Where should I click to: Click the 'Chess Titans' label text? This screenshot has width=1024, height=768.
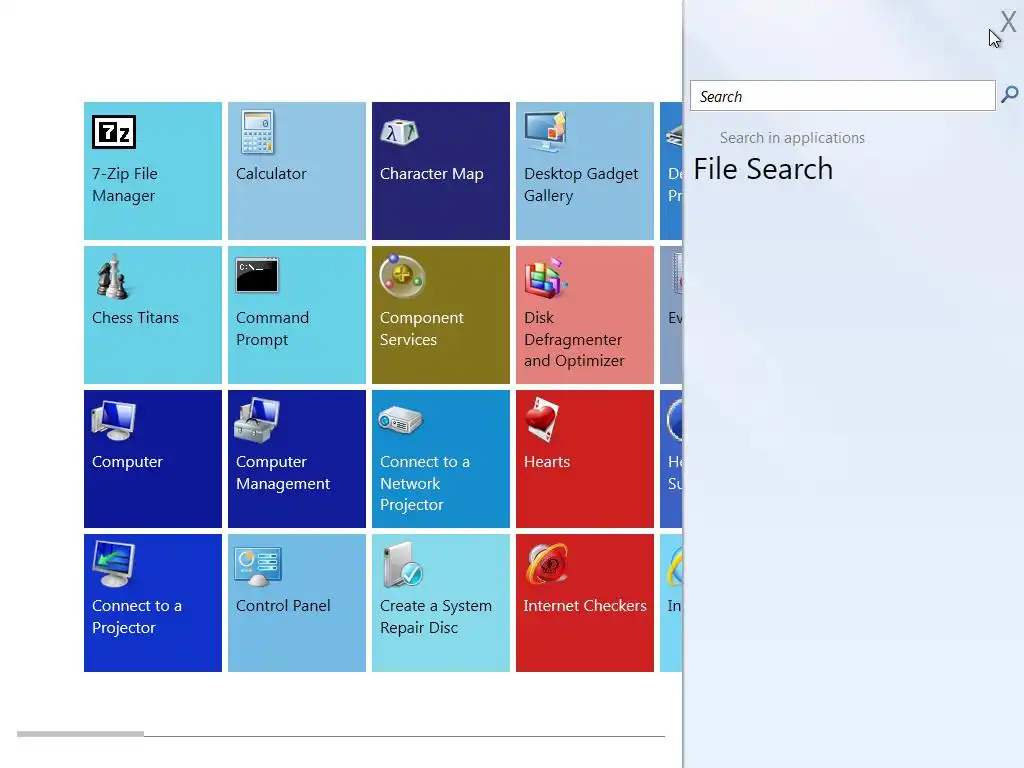point(135,318)
